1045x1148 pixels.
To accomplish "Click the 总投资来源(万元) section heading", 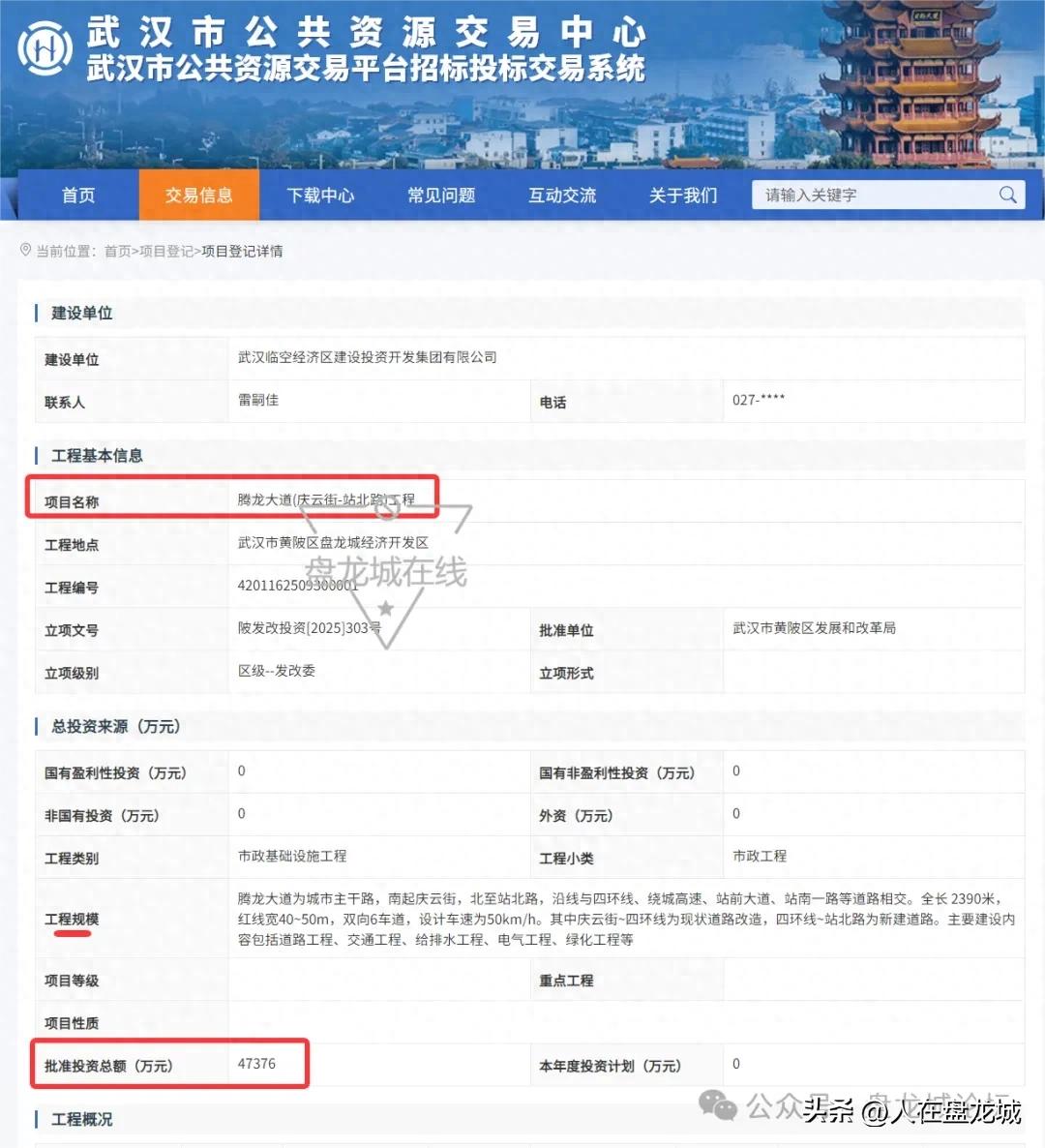I will tap(115, 726).
